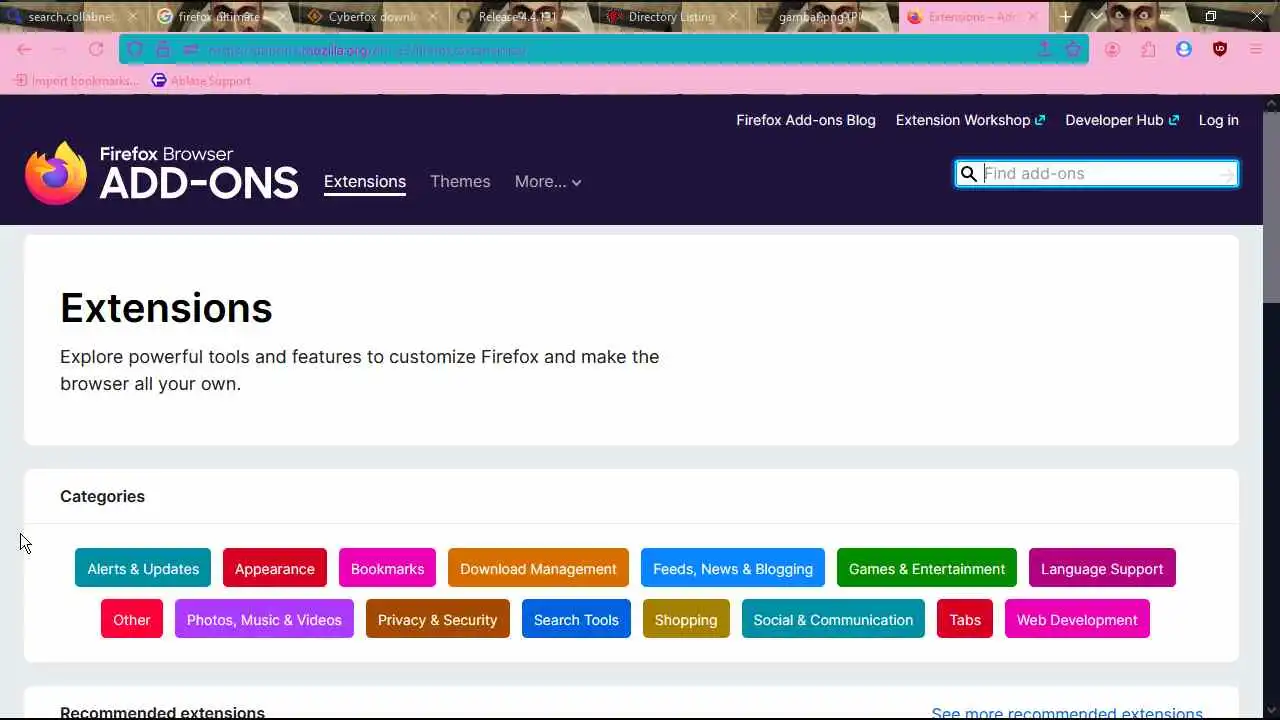Select the Photos, Music & Videos category

click(x=264, y=619)
